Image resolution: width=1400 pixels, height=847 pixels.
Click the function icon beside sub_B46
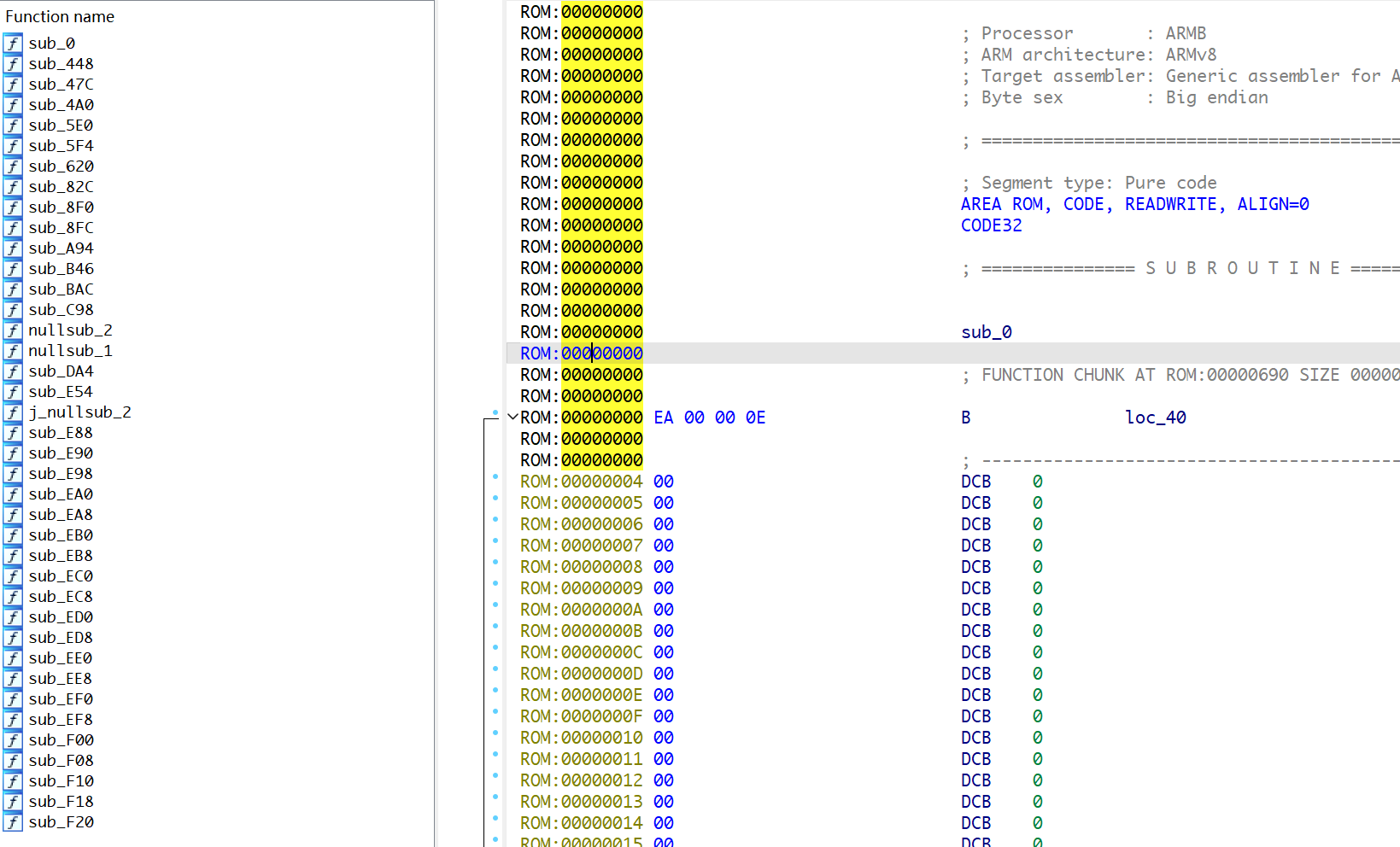coord(13,269)
